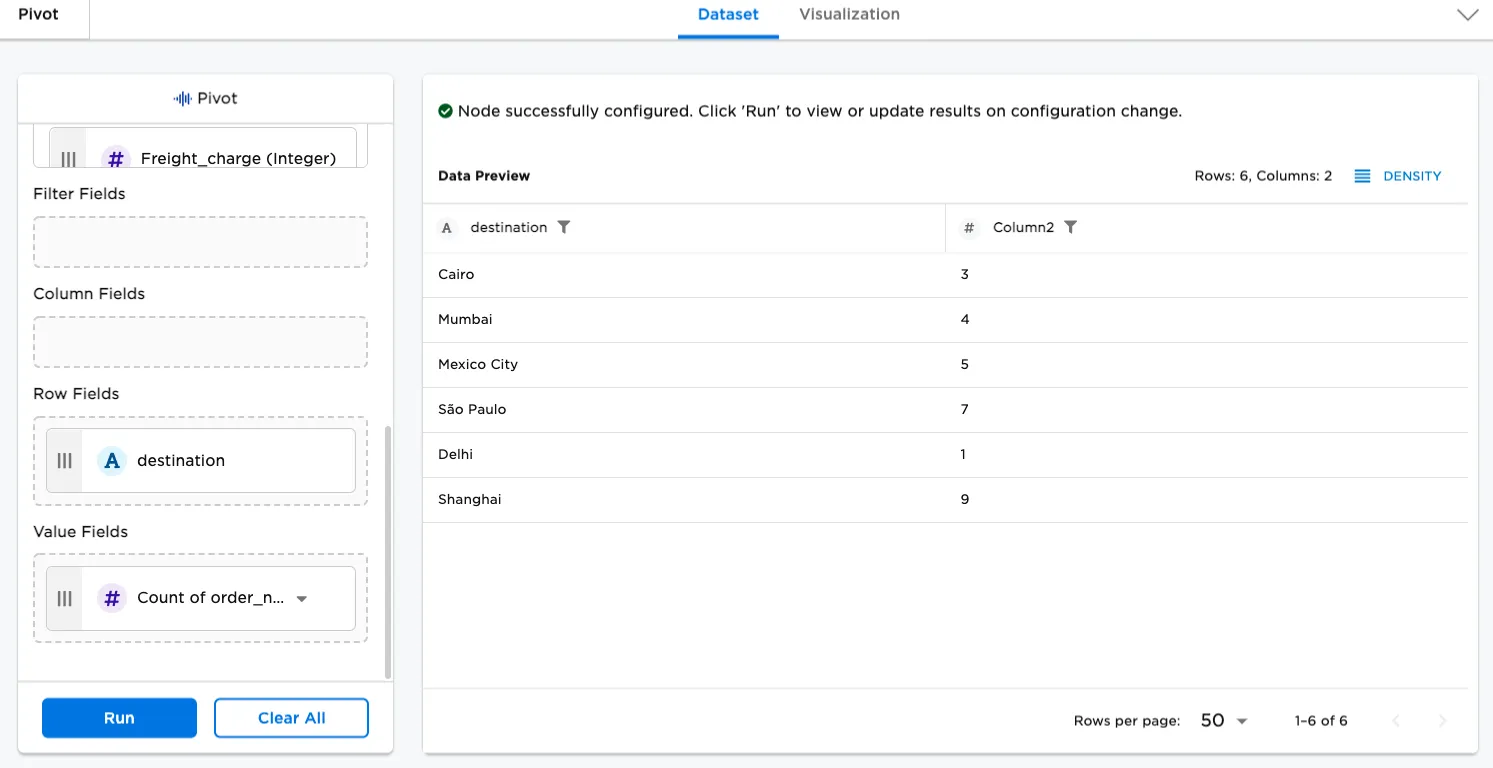Screen dimensions: 1493x768
Task: Click the Clear All button
Action: point(291,717)
